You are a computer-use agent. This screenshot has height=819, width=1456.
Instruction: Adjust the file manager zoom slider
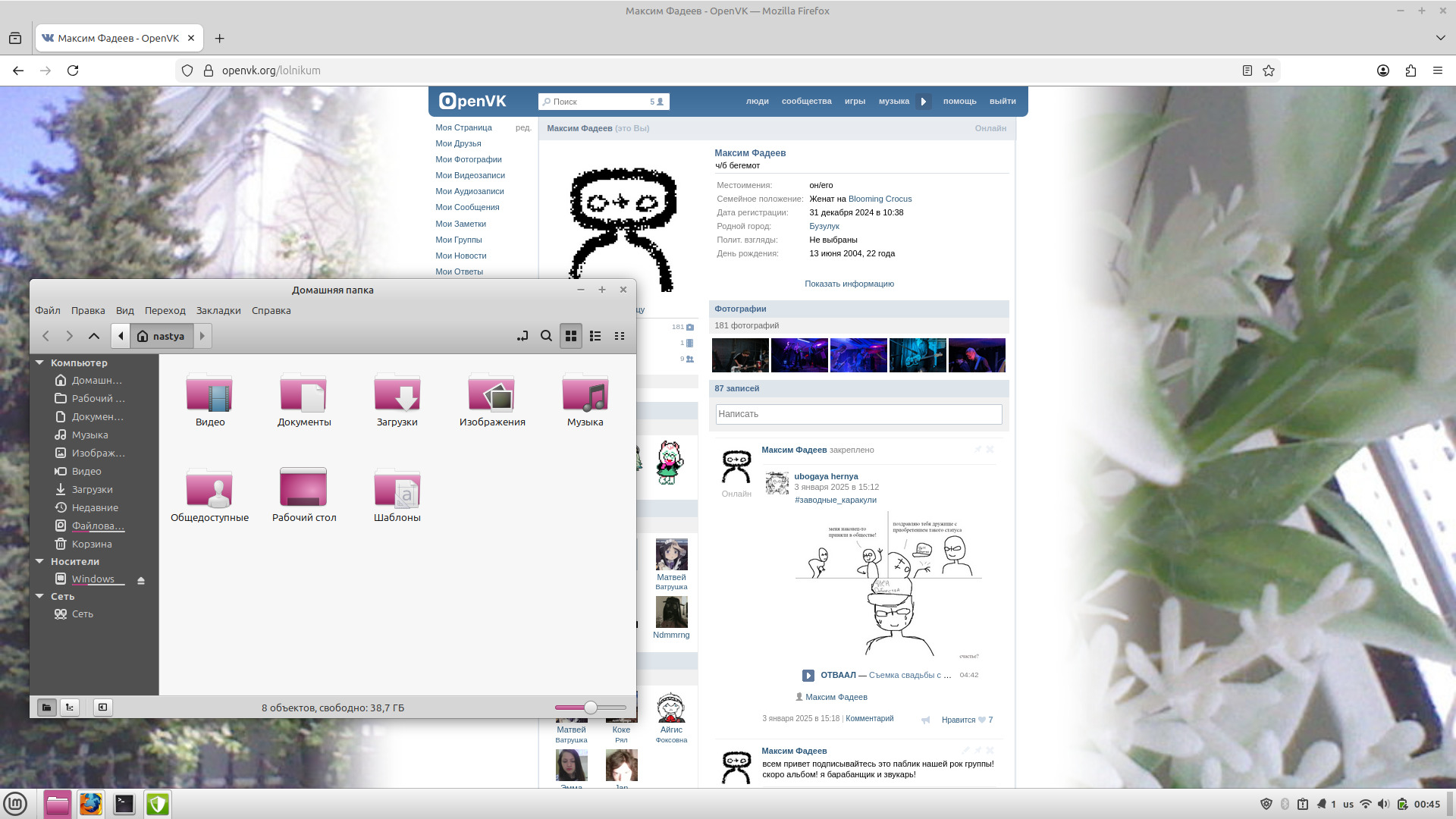coord(591,708)
